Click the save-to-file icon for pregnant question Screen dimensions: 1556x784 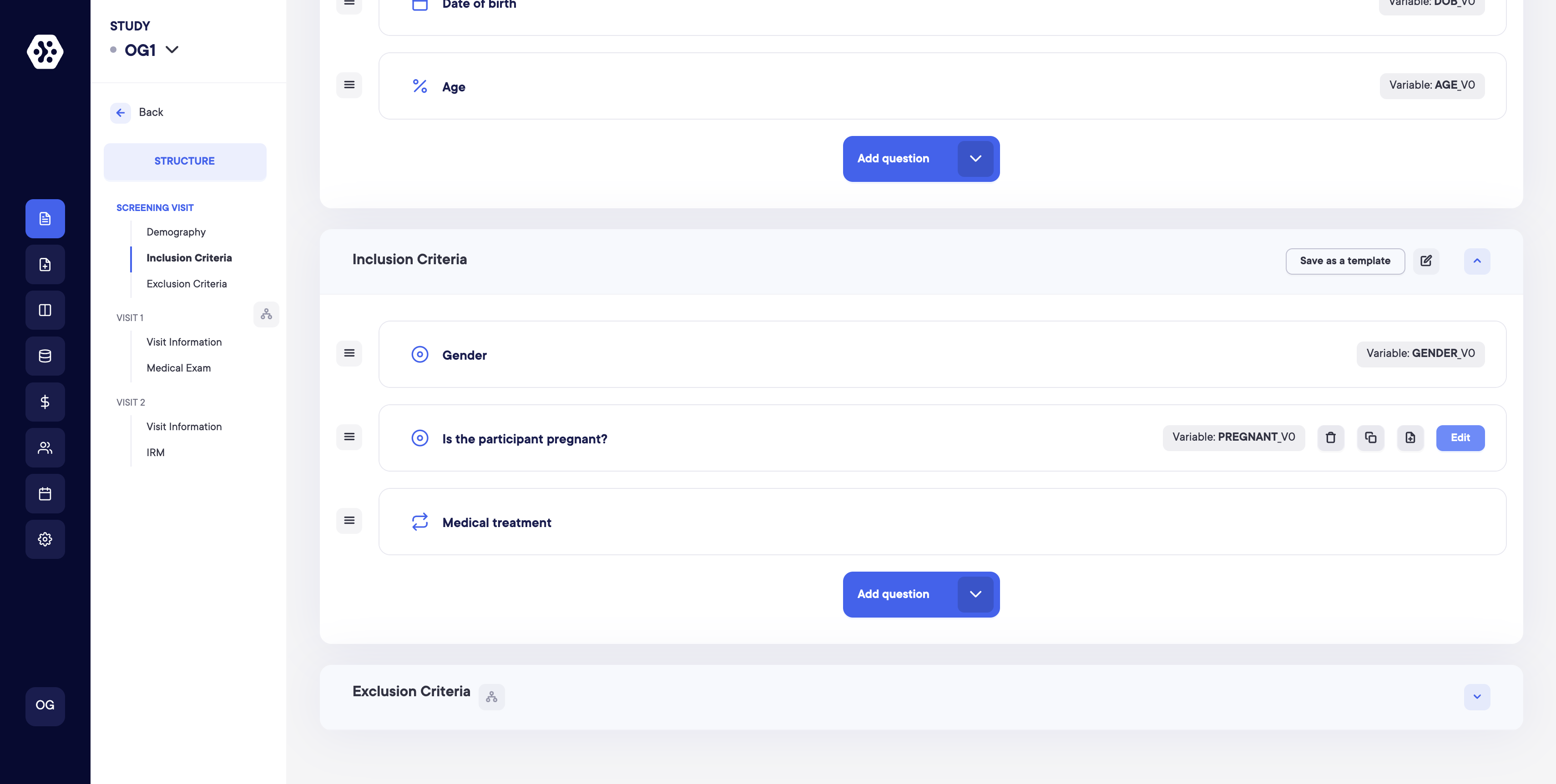point(1410,438)
